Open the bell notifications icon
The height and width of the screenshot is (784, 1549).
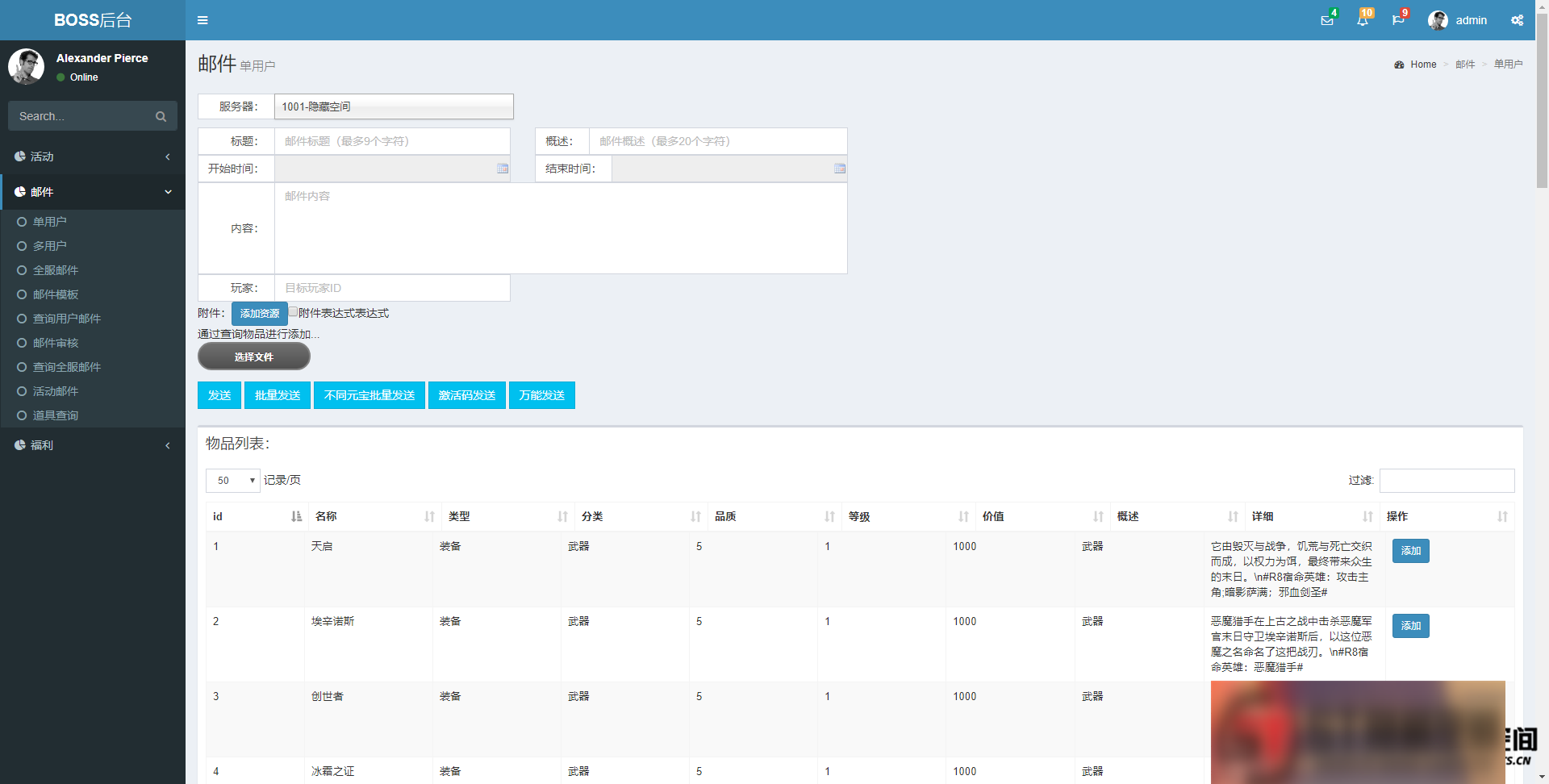(x=1362, y=20)
